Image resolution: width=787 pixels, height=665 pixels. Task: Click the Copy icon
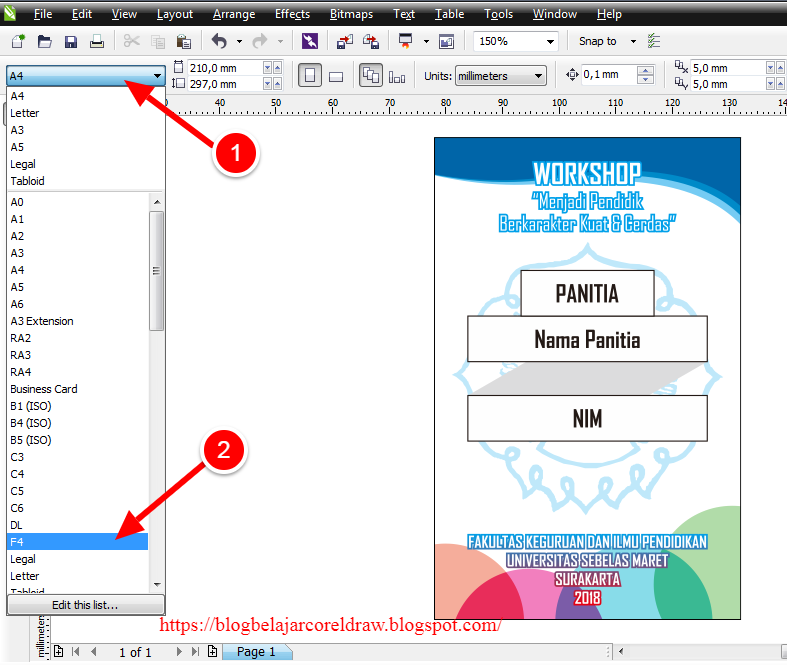coord(158,41)
